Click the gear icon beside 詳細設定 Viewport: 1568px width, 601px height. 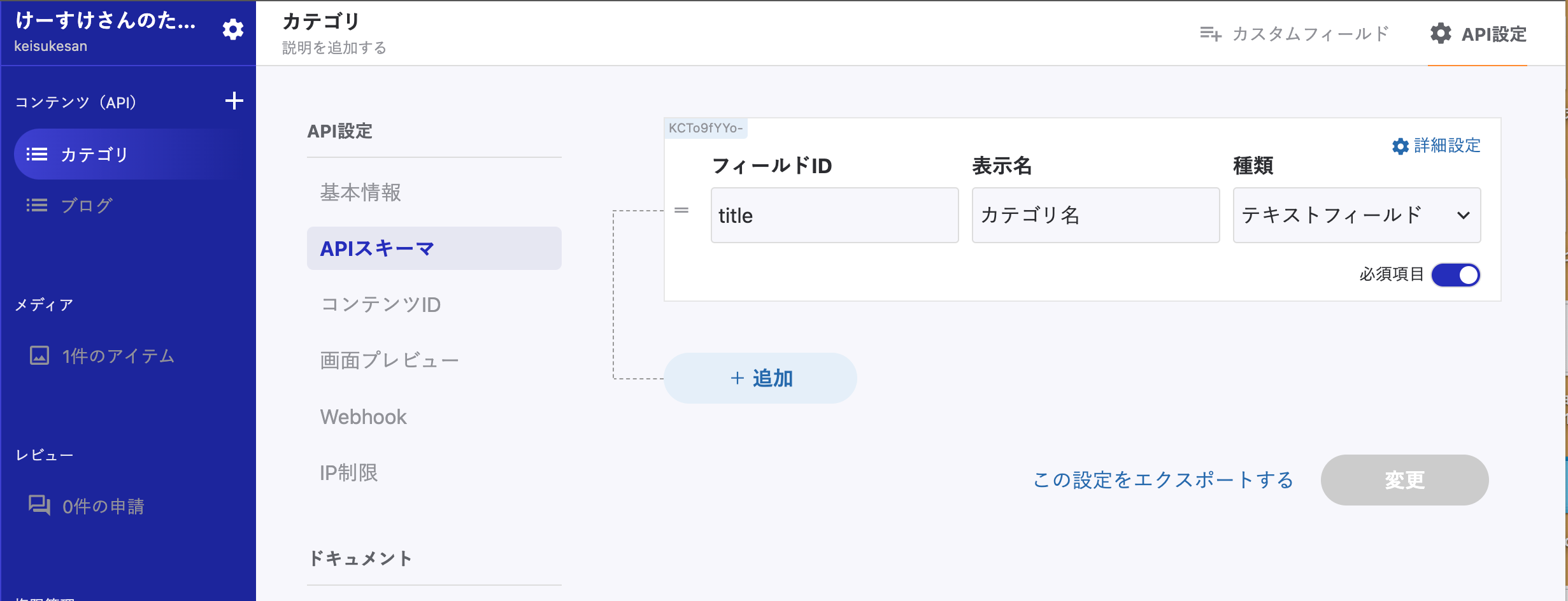click(x=1400, y=146)
